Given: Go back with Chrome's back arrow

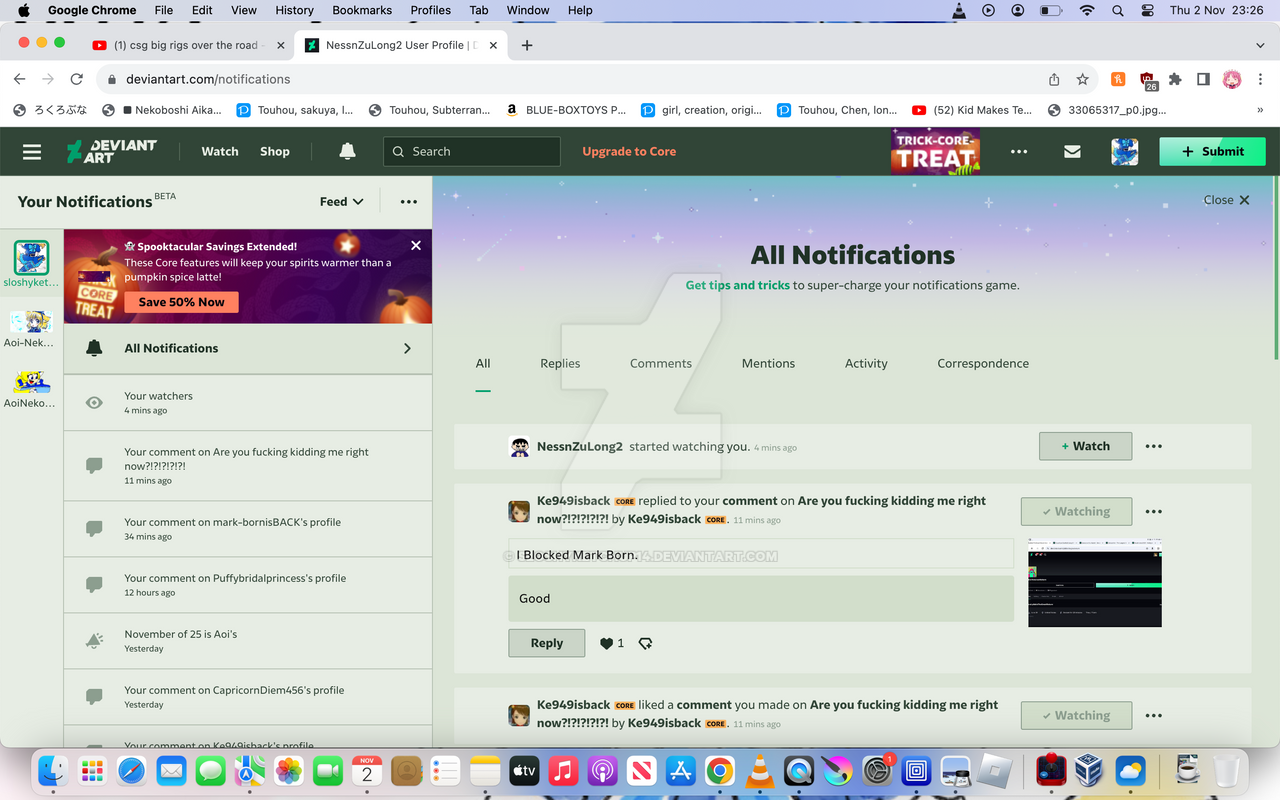Looking at the screenshot, I should (19, 79).
